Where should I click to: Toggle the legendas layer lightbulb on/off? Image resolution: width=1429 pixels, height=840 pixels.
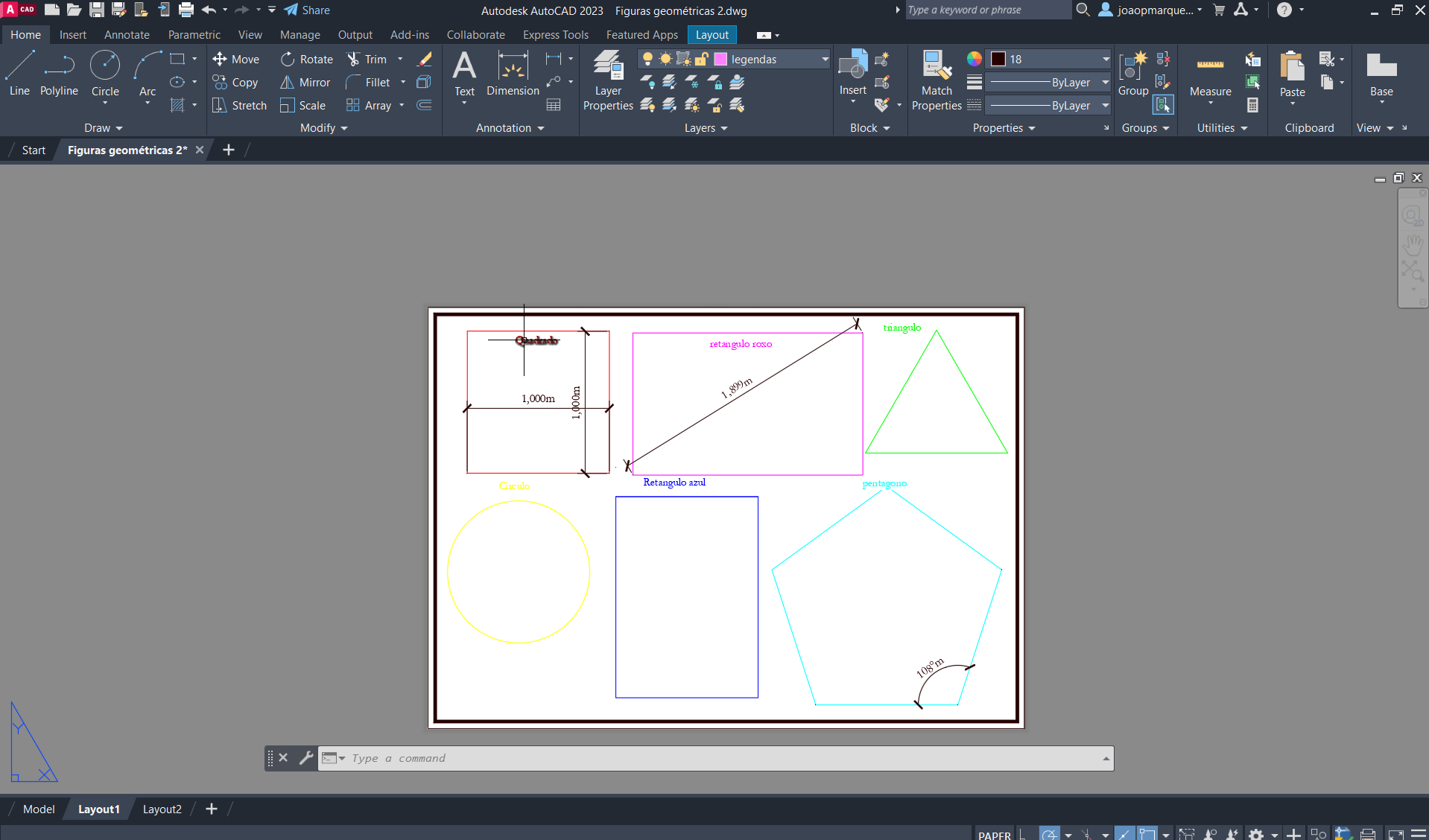[x=647, y=60]
